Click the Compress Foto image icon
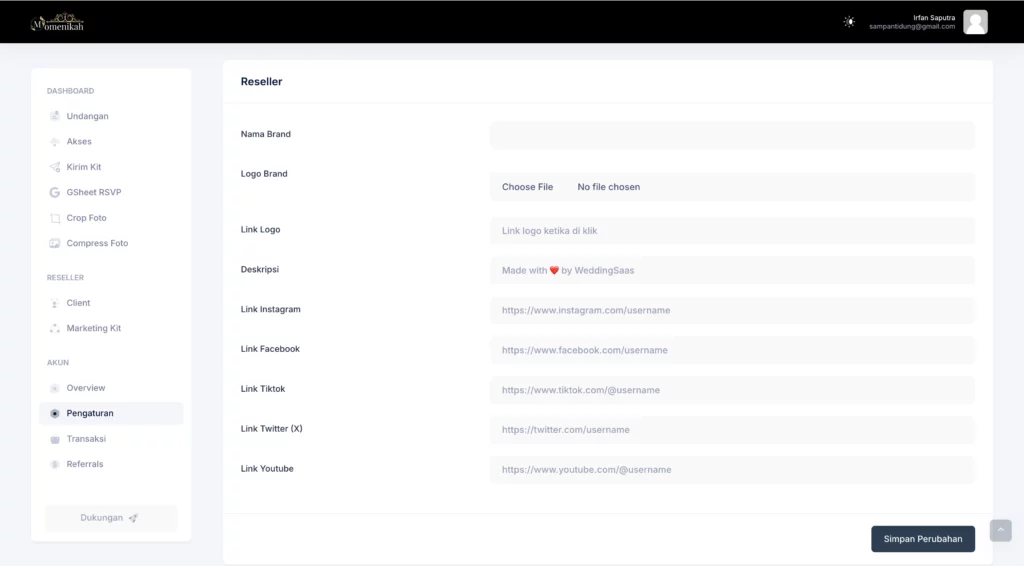Screen dimensions: 1024x566 click(x=55, y=244)
